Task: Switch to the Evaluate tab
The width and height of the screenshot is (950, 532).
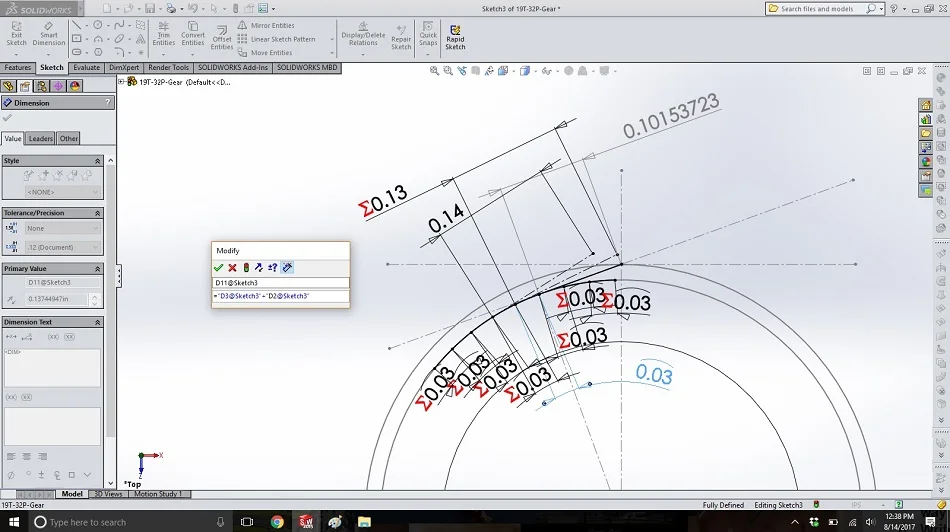Action: click(87, 68)
